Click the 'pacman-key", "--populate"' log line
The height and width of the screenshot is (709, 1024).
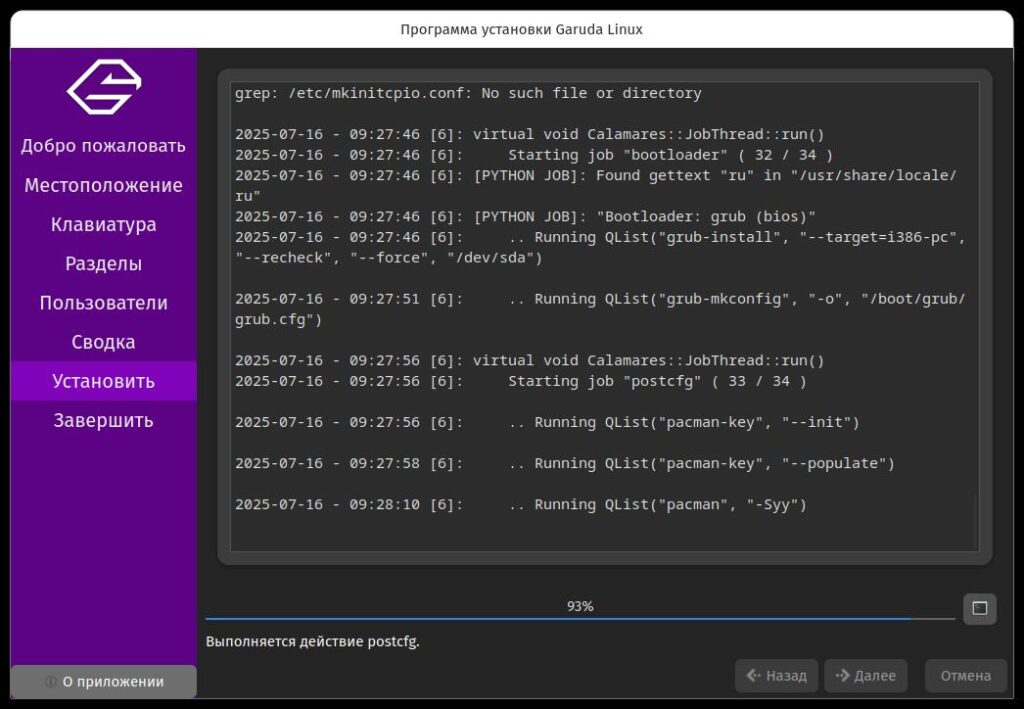coord(565,464)
